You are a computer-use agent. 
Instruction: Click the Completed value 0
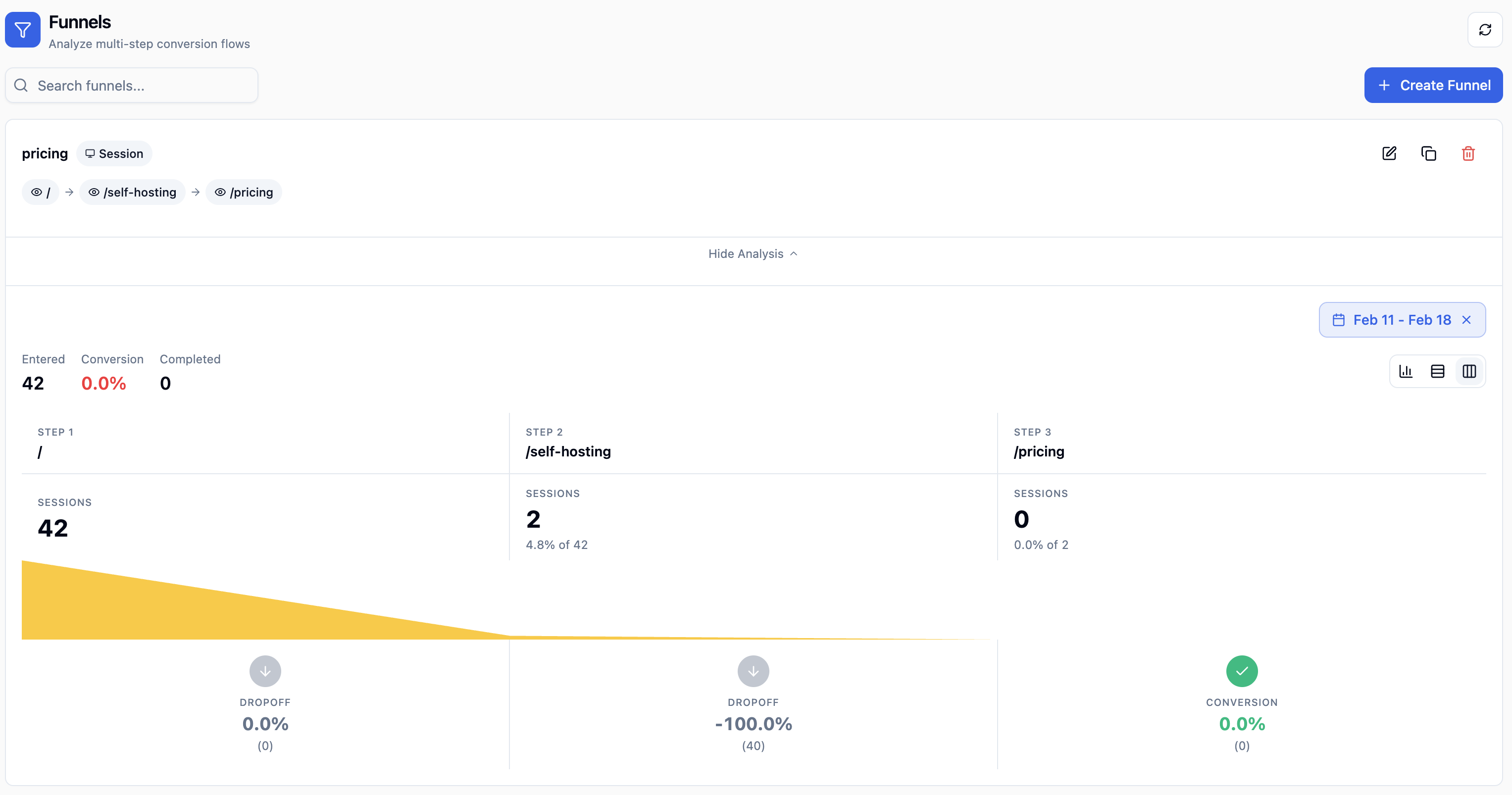pos(165,384)
